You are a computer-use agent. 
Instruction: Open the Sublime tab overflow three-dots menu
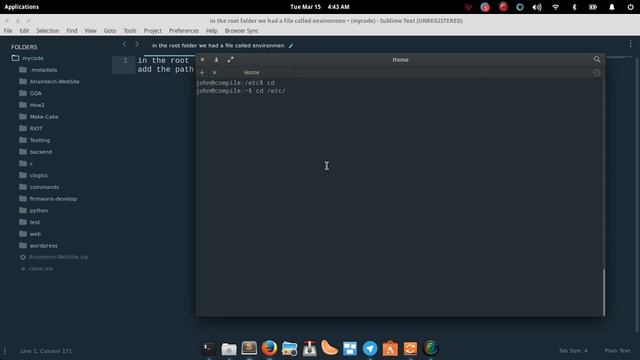pos(631,44)
